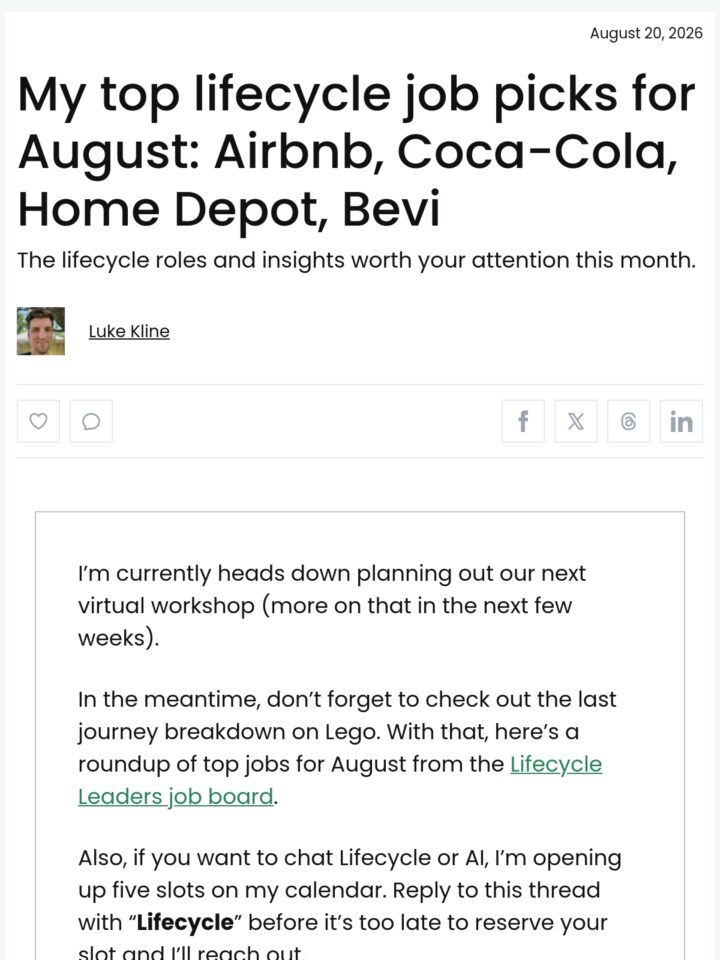
Task: Share the post via Threads icon
Action: 628,421
